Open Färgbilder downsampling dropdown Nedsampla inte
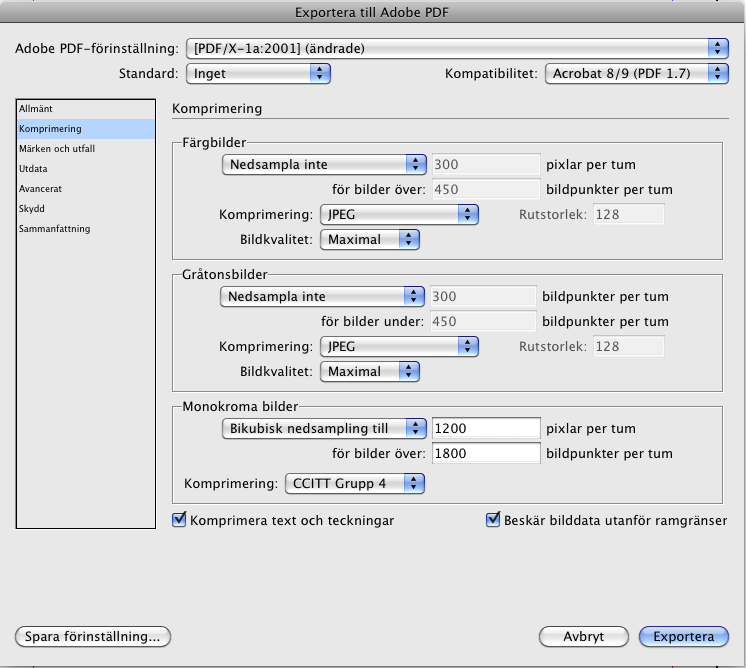The height and width of the screenshot is (668, 746). click(324, 164)
